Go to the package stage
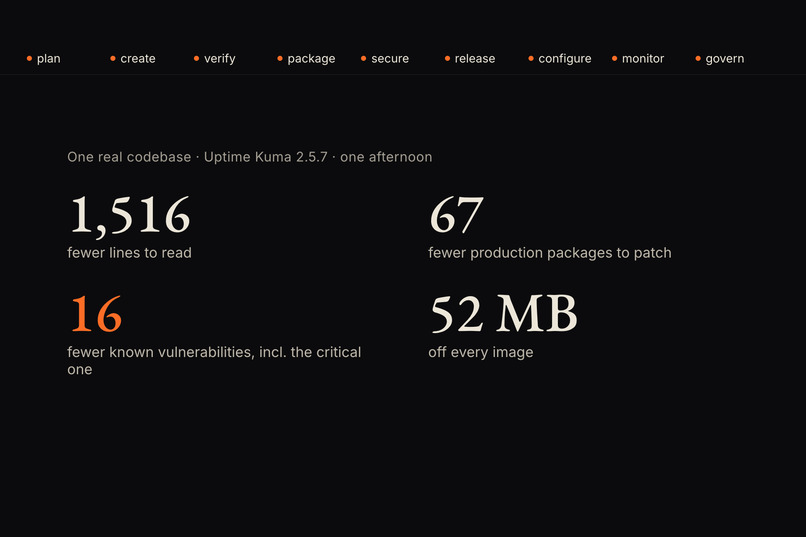Viewport: 806px width, 537px height. click(x=306, y=59)
